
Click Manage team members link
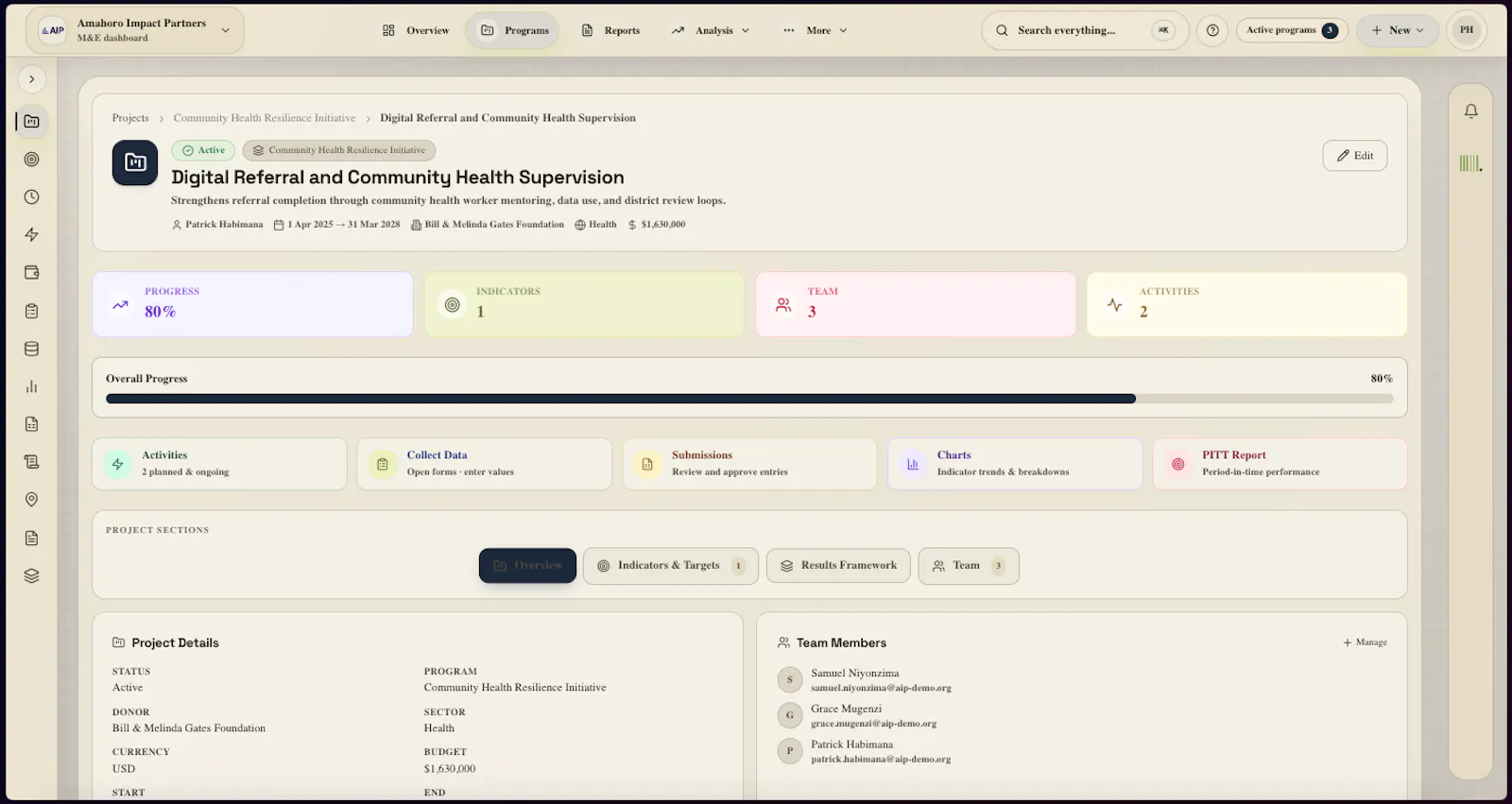(1365, 642)
